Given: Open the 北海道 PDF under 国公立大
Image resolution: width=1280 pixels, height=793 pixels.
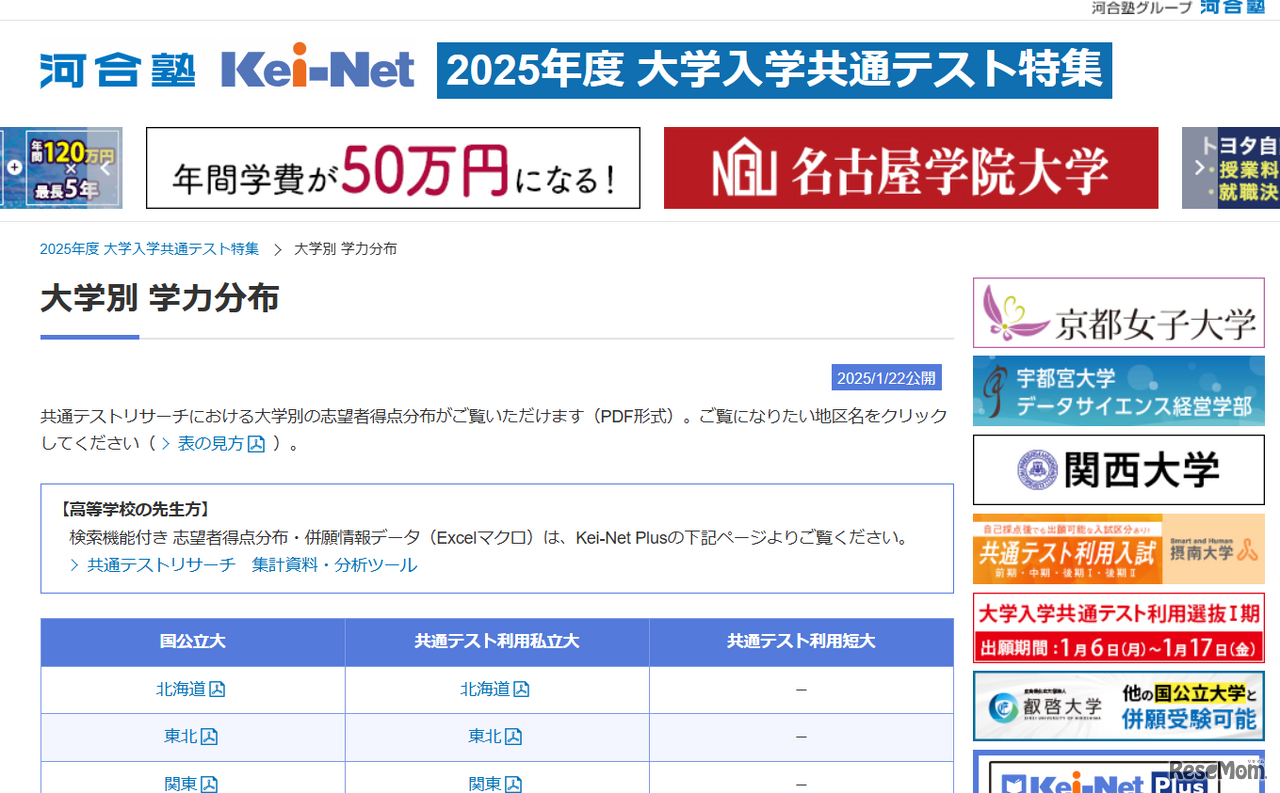Looking at the screenshot, I should pos(190,689).
